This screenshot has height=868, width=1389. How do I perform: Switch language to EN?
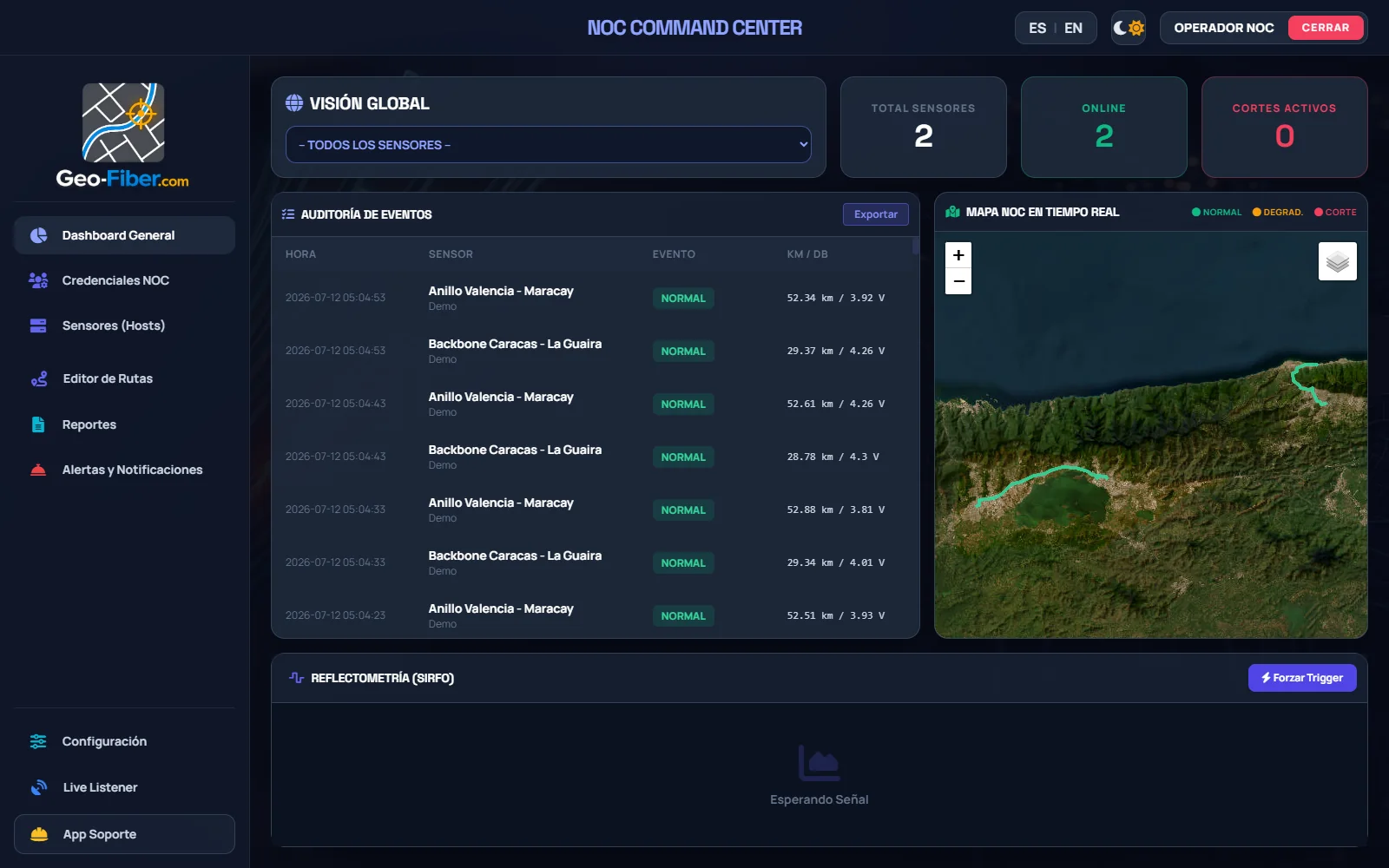click(1074, 28)
